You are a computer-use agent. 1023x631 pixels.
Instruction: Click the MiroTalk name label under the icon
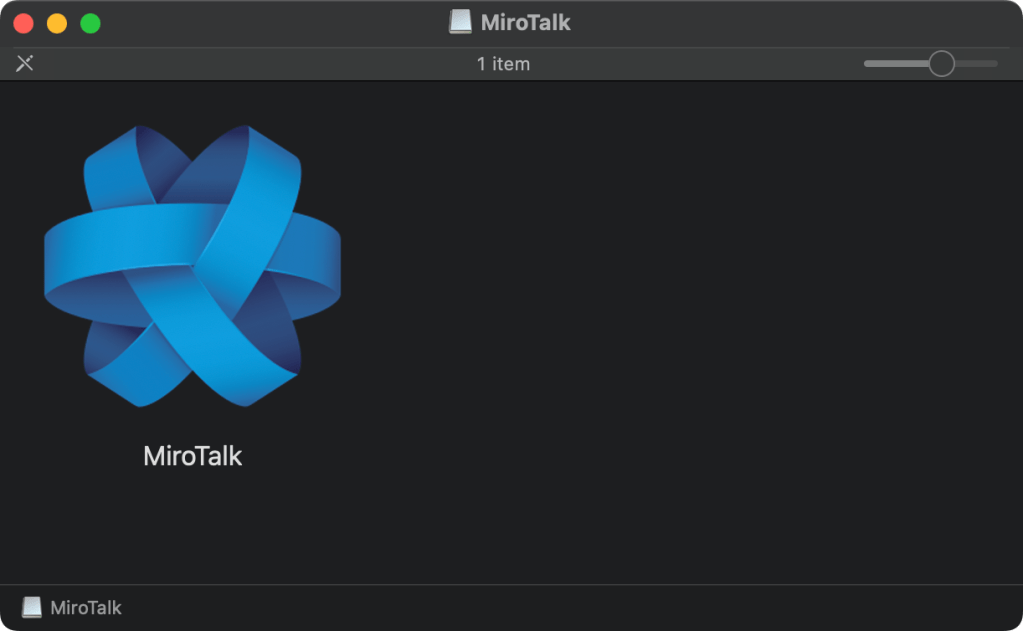(192, 456)
